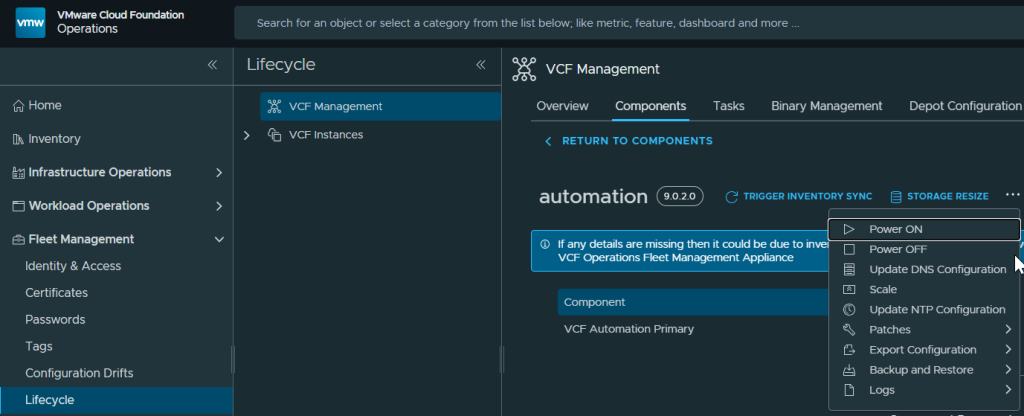Click the VCF Instances tree icon
This screenshot has width=1024, height=416.
[x=275, y=135]
